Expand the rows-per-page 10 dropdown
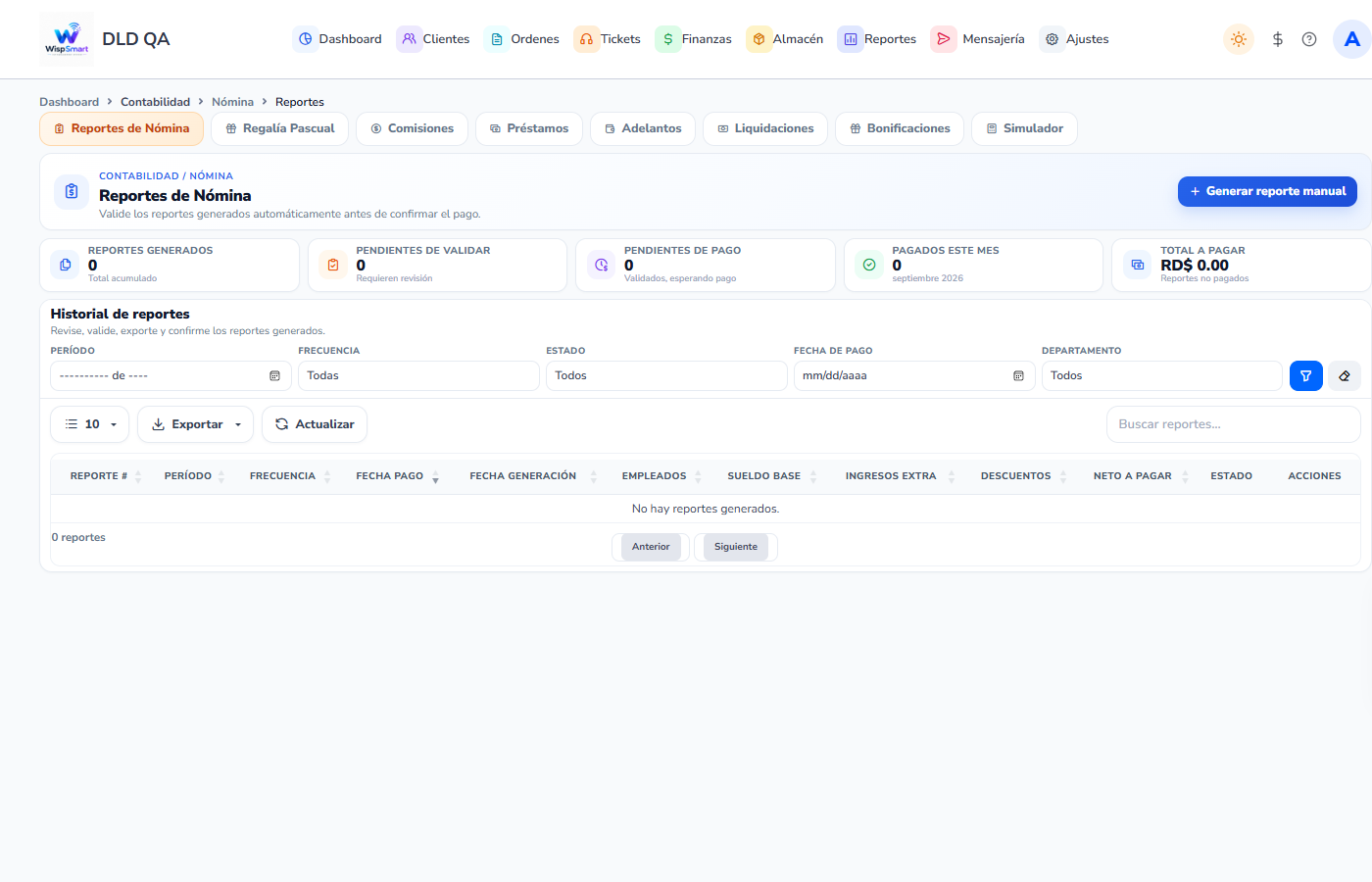Viewport: 1372px width, 882px height. click(90, 424)
